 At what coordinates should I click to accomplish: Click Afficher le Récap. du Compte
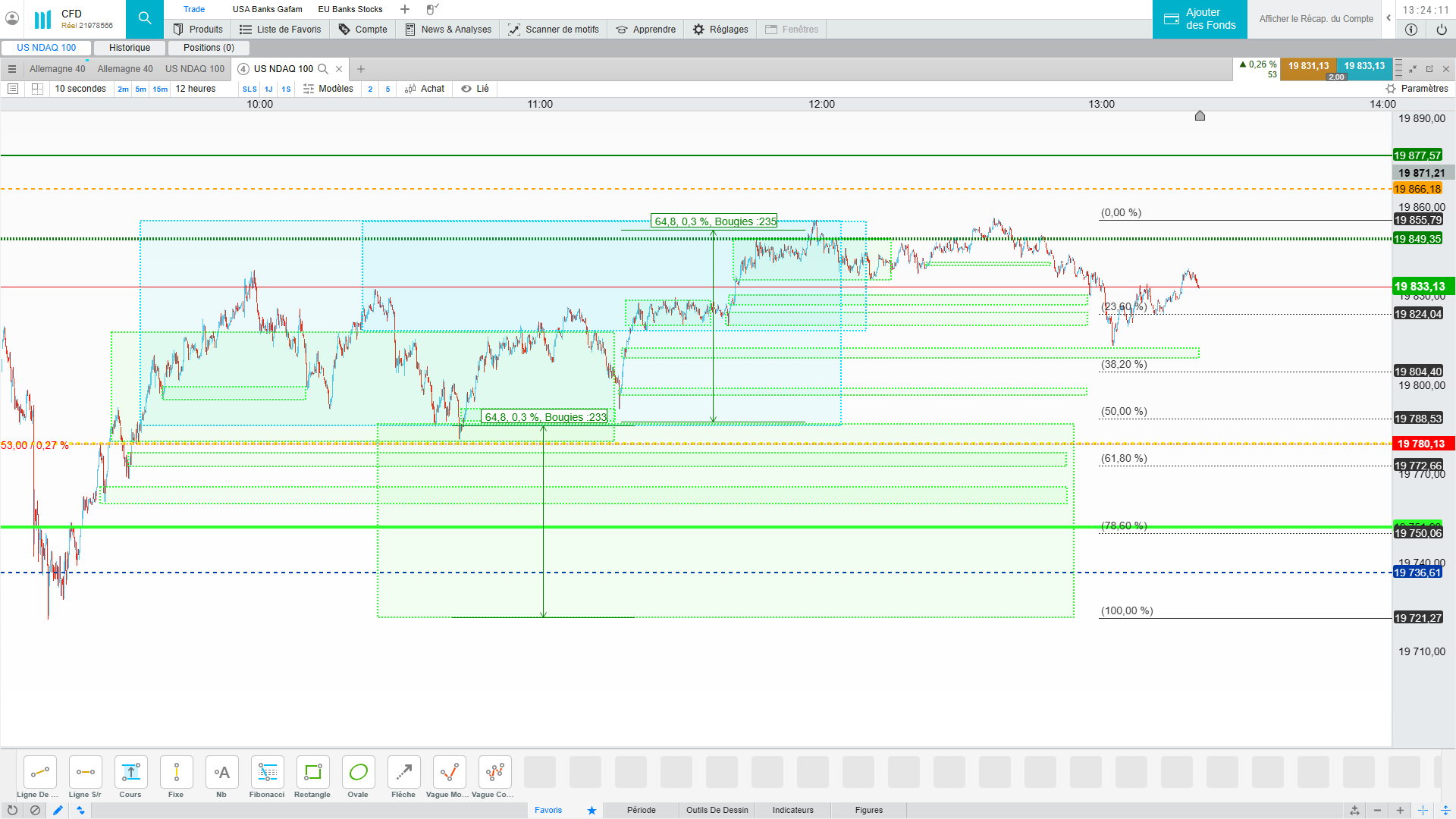[1316, 19]
